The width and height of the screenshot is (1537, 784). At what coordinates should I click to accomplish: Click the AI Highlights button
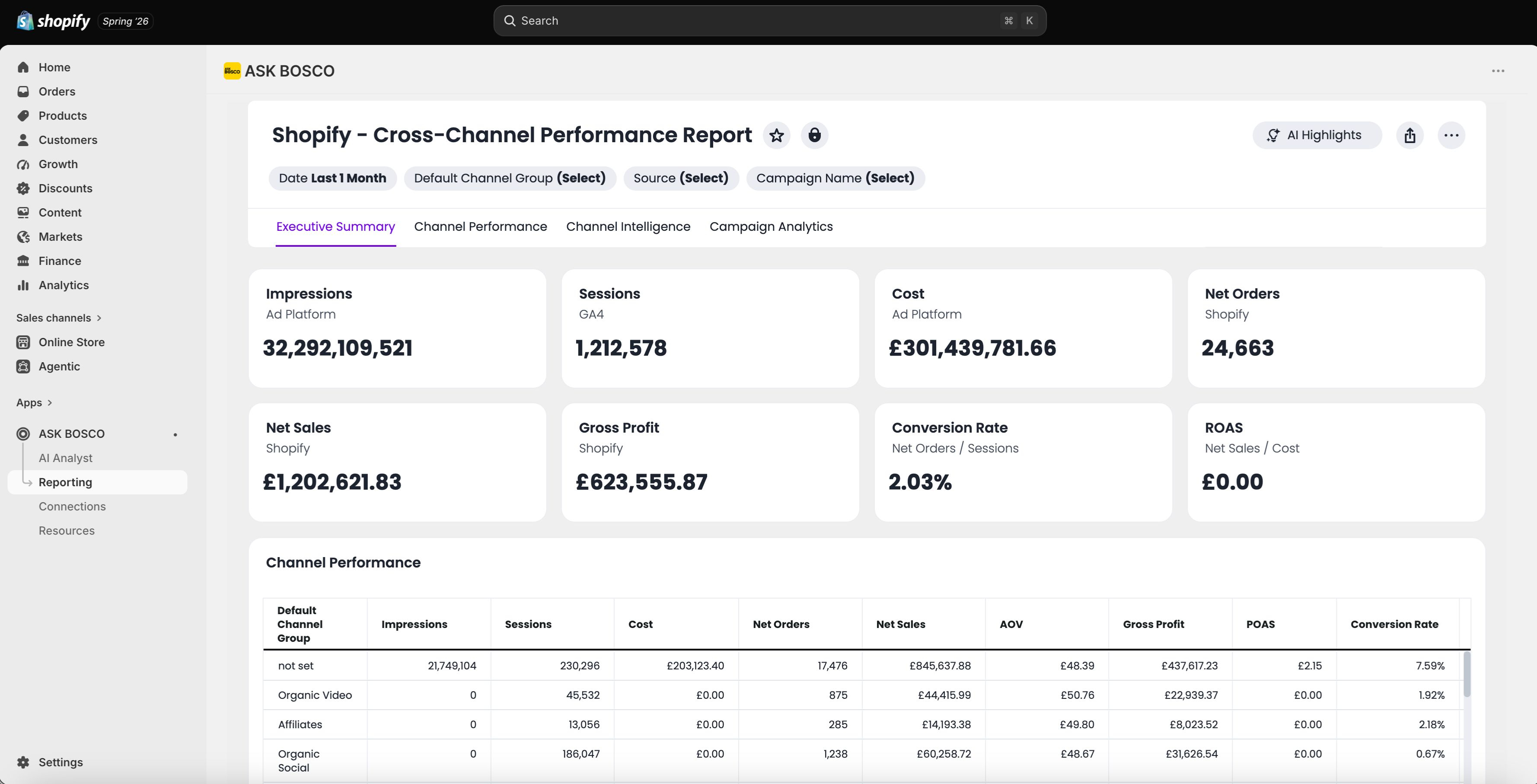point(1317,135)
